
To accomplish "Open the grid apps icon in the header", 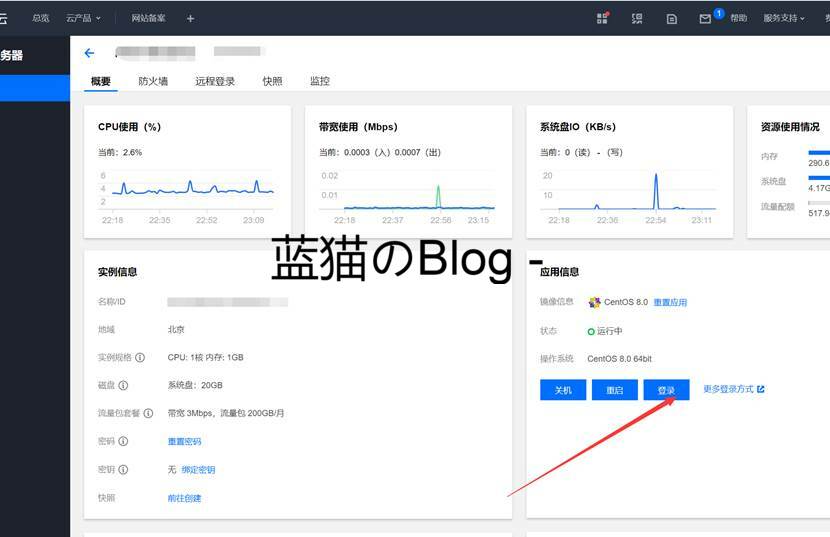I will click(602, 18).
